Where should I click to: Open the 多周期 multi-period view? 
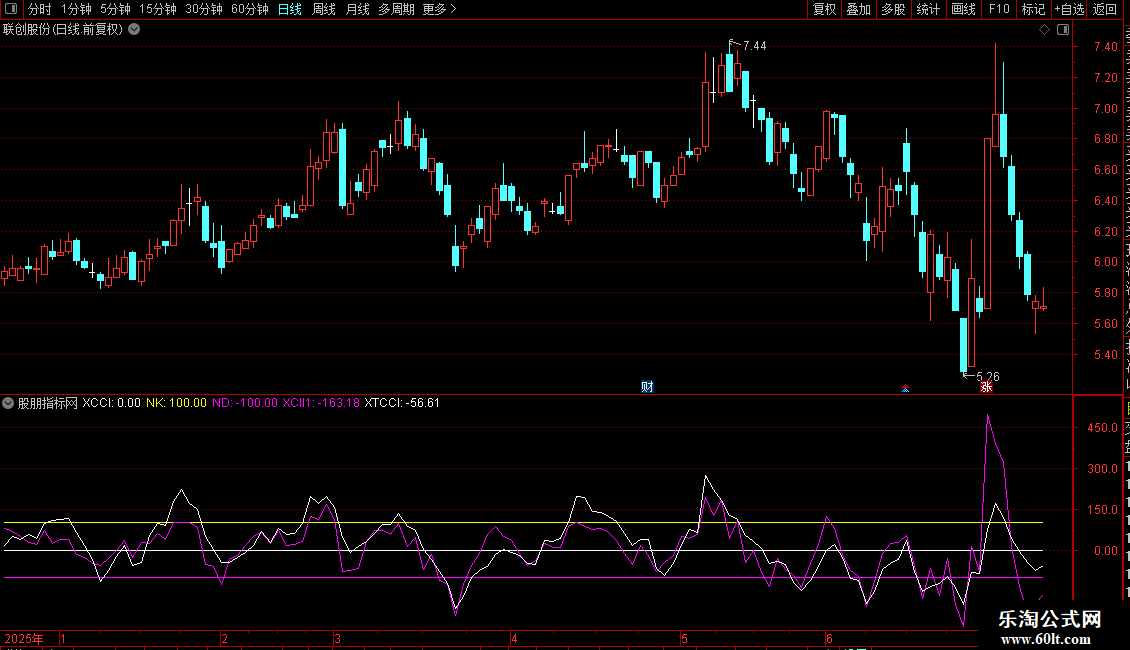point(396,9)
